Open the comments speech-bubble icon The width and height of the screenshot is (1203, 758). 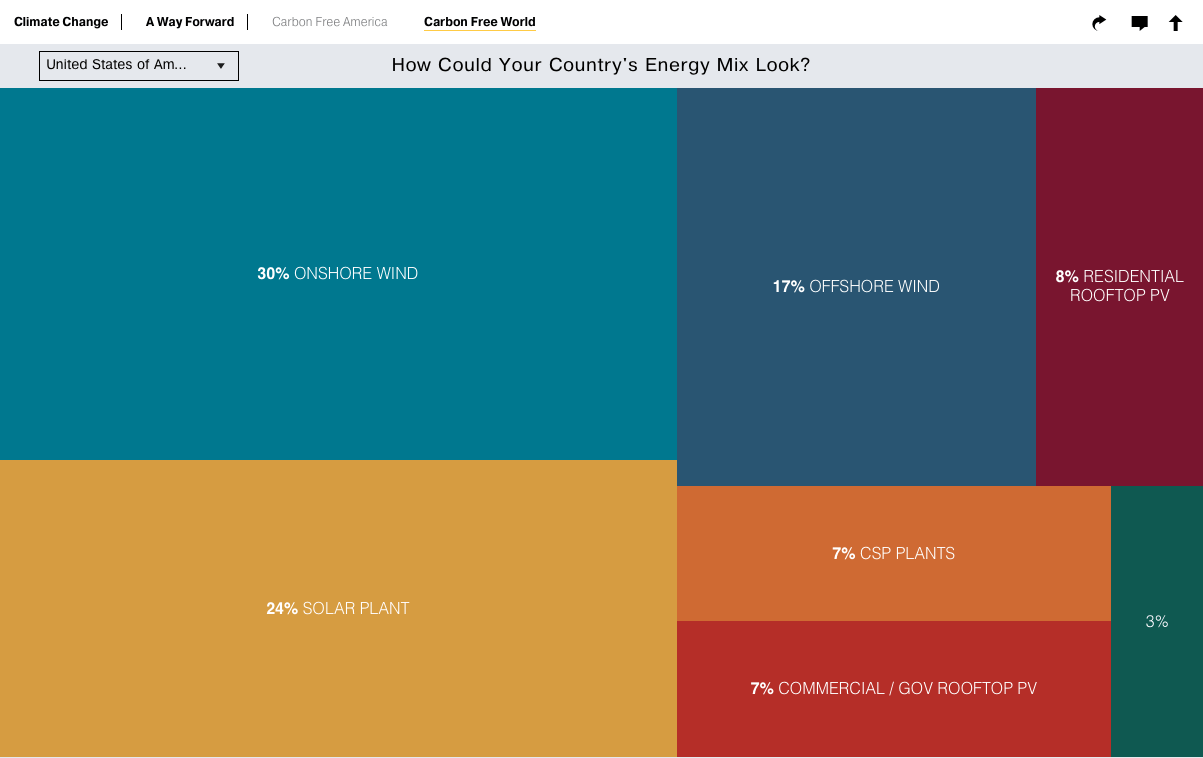[1139, 22]
